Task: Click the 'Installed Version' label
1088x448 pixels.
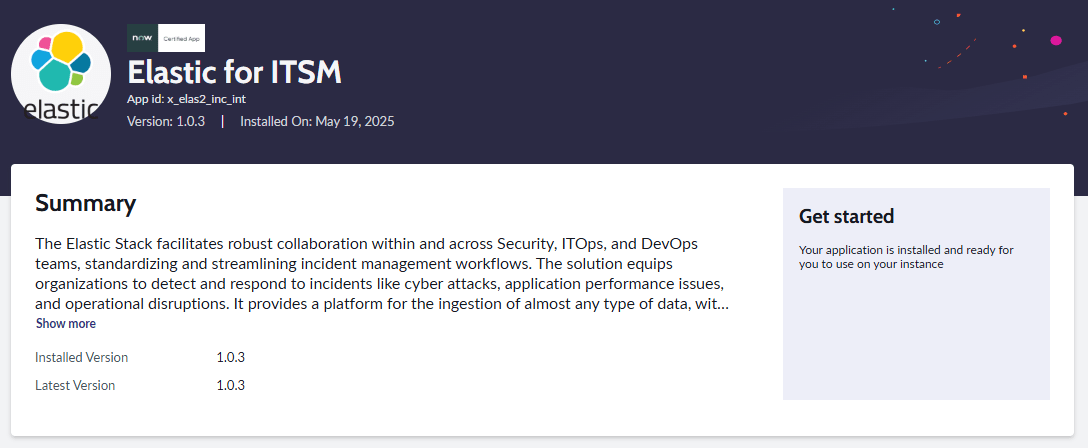Action: click(x=82, y=358)
